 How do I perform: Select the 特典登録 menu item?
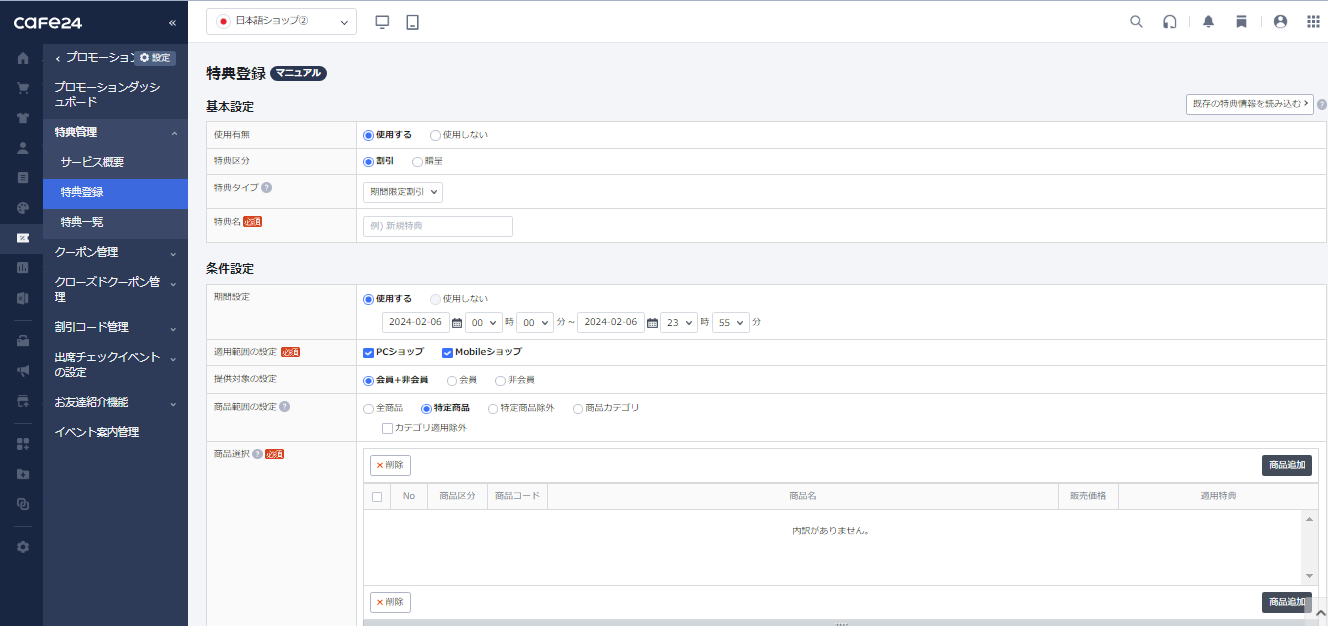[116, 192]
